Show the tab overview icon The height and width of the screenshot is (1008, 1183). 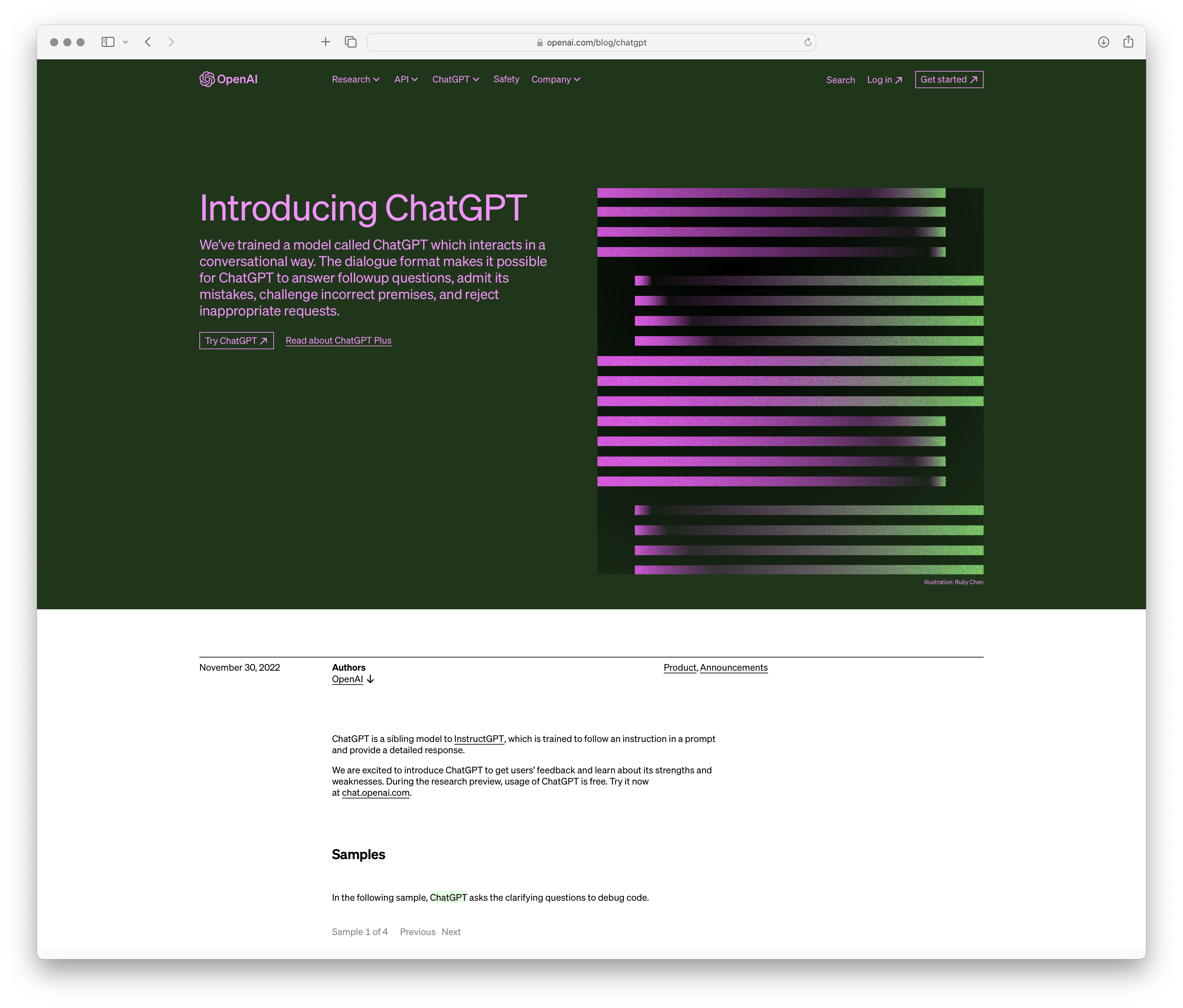pyautogui.click(x=351, y=42)
